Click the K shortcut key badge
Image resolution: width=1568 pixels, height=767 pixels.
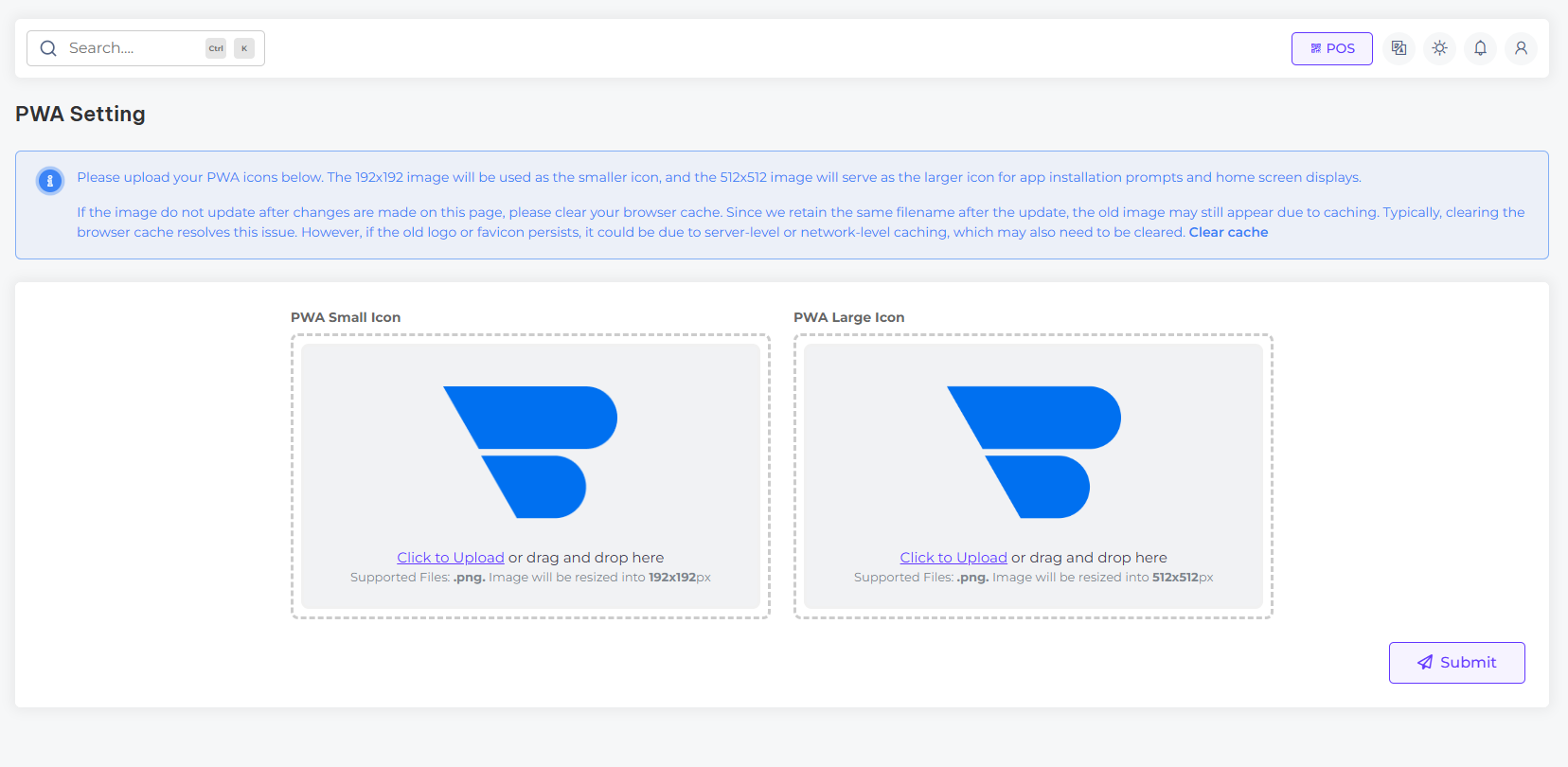[244, 48]
